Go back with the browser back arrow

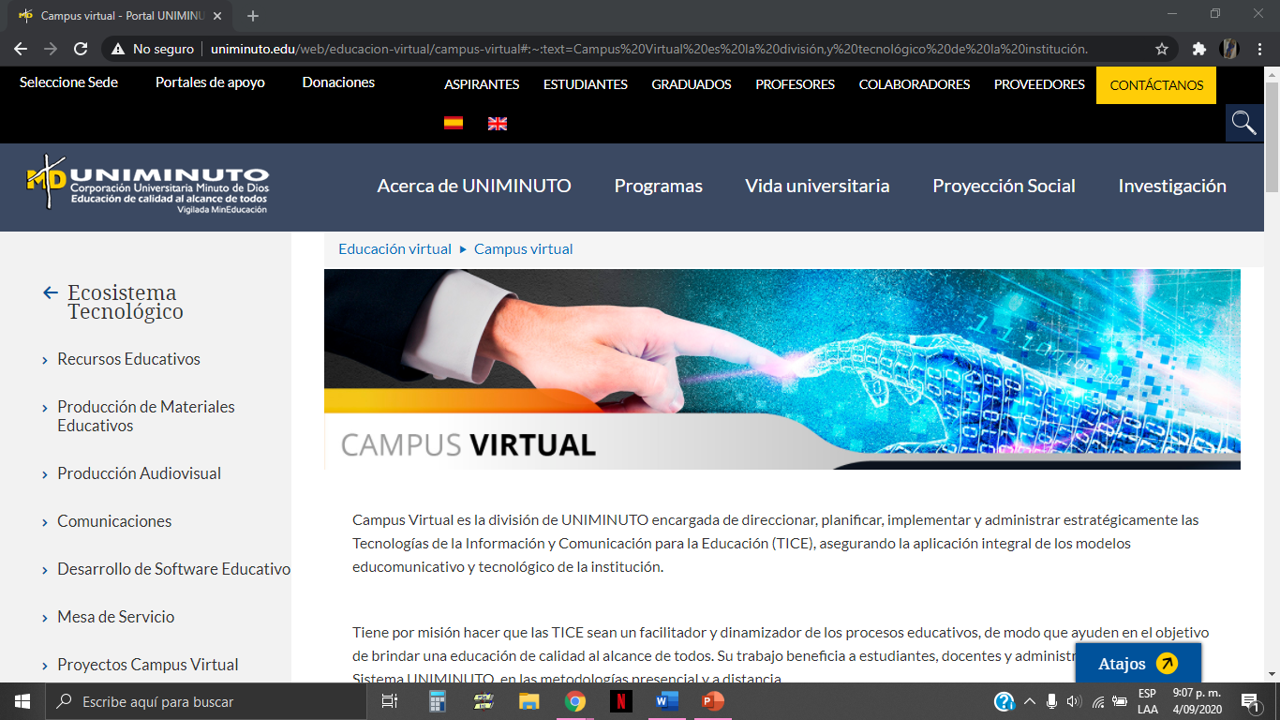[20, 48]
